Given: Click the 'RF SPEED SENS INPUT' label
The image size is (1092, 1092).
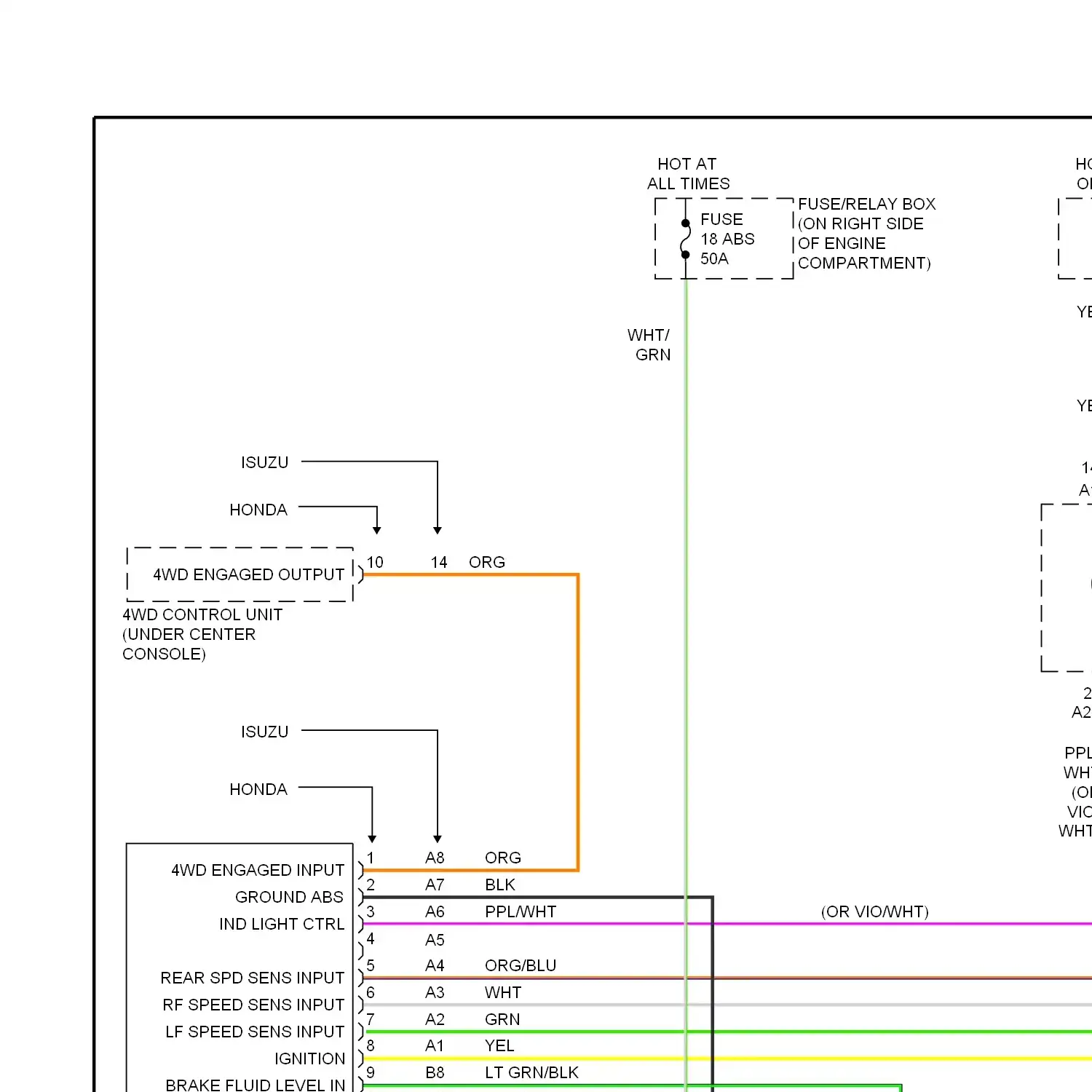Looking at the screenshot, I should (253, 1005).
